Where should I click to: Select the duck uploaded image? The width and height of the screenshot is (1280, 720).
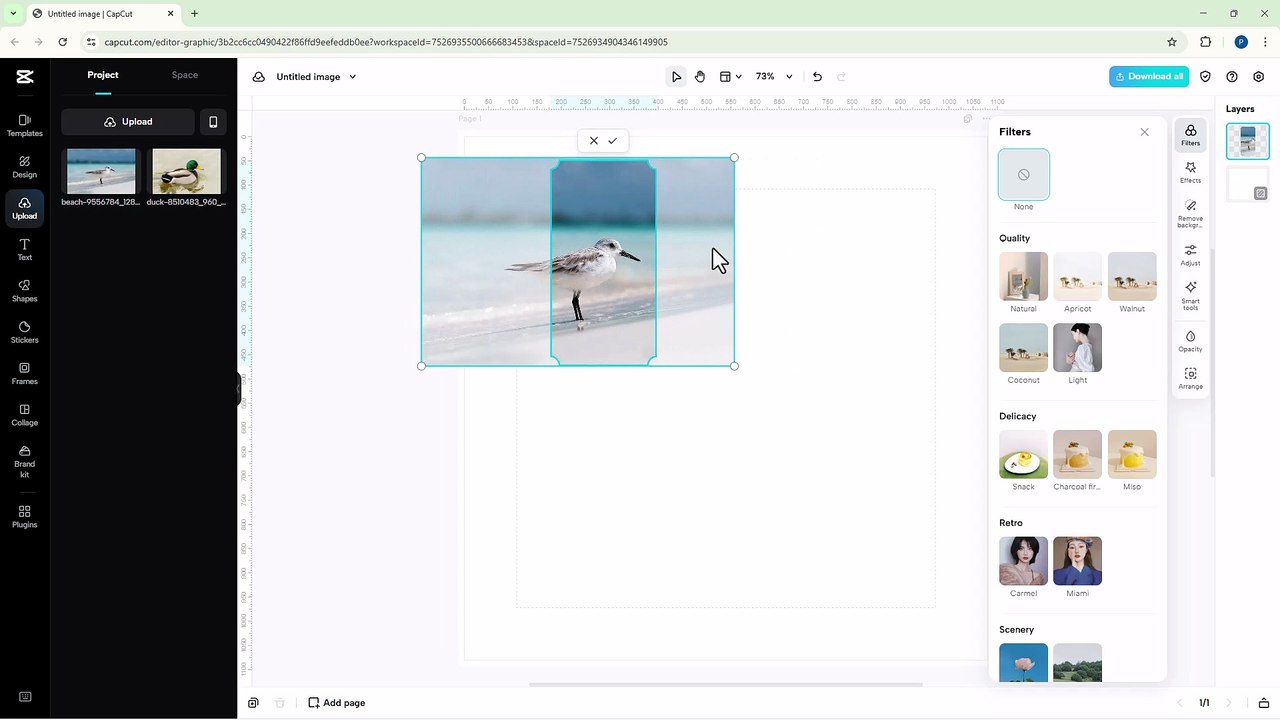[186, 171]
